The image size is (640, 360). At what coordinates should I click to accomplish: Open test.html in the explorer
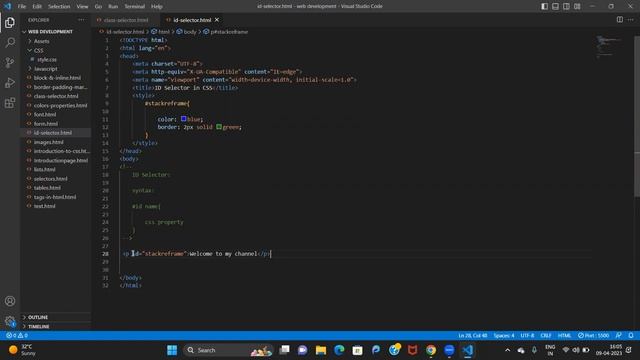[x=44, y=206]
